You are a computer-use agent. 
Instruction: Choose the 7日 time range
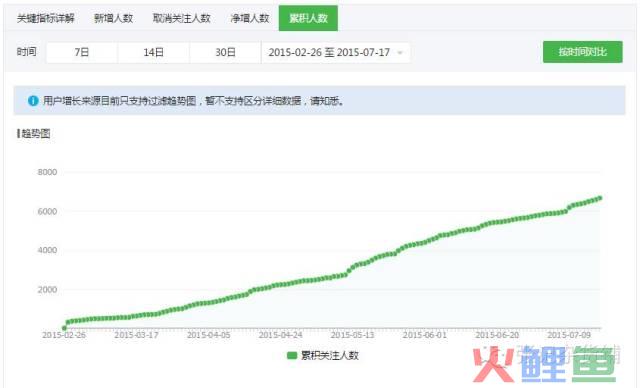82,52
